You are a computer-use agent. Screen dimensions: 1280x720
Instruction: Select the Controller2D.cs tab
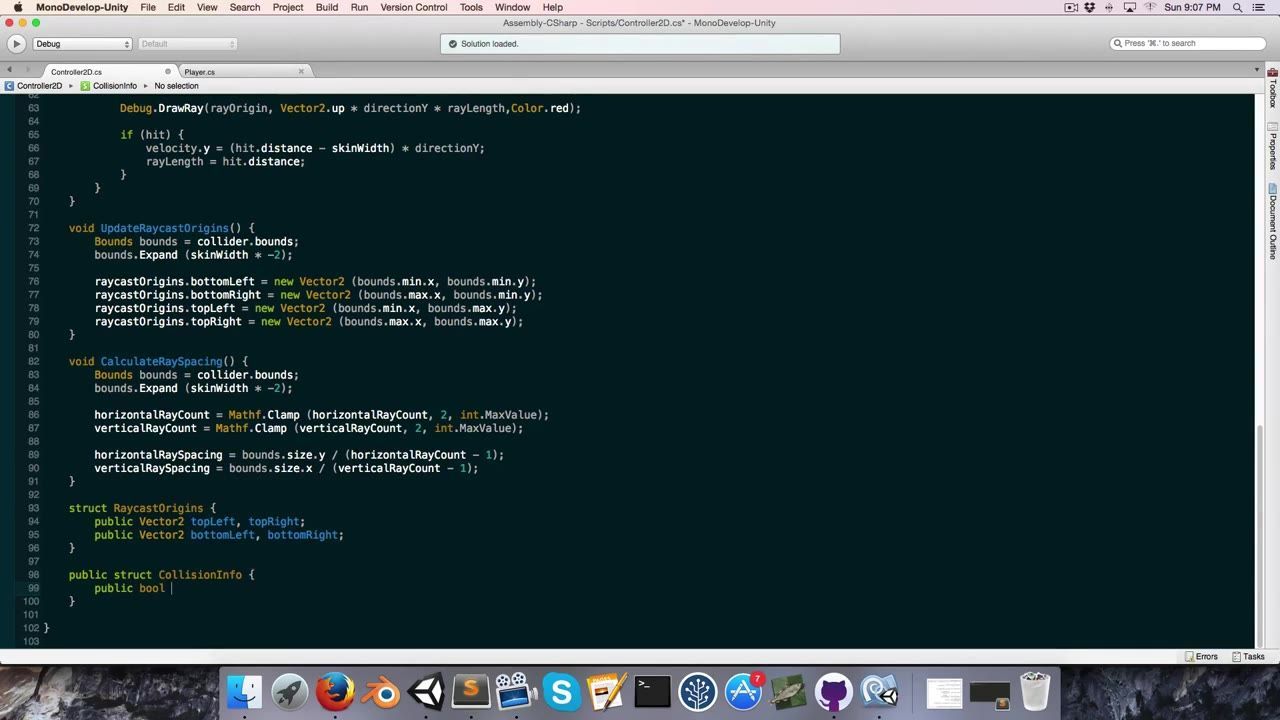point(76,72)
